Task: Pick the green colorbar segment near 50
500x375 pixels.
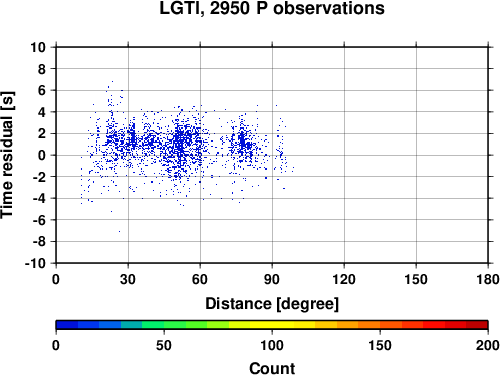Action: pyautogui.click(x=164, y=325)
